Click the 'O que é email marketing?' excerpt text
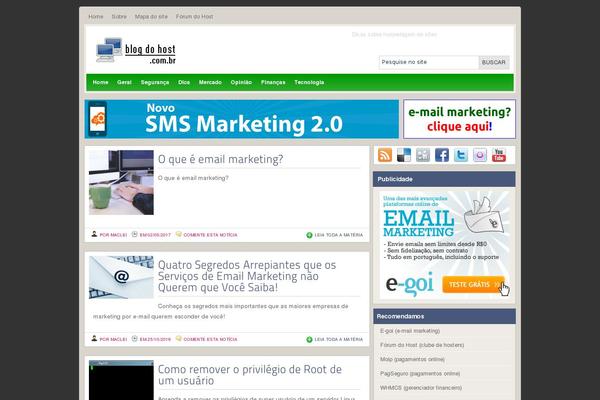The width and height of the screenshot is (600, 400). 193,178
